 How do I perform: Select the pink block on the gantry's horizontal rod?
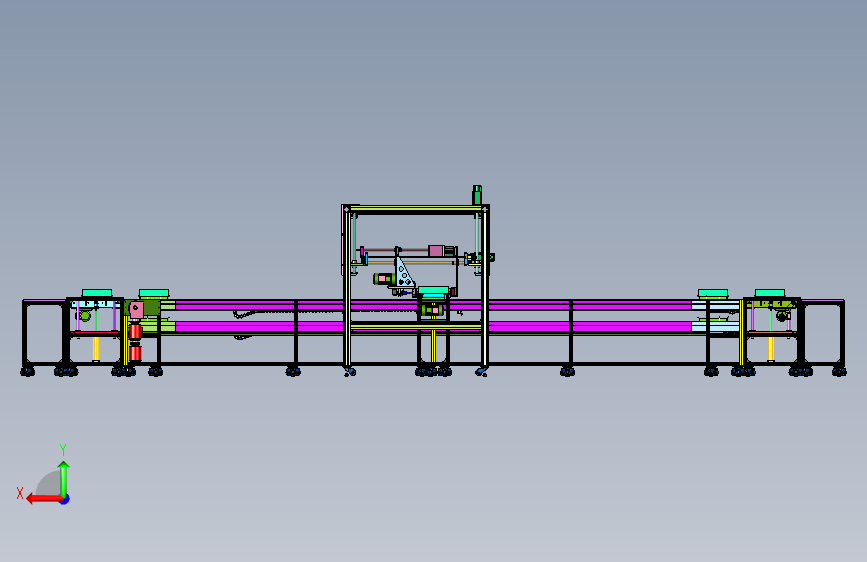click(x=436, y=251)
